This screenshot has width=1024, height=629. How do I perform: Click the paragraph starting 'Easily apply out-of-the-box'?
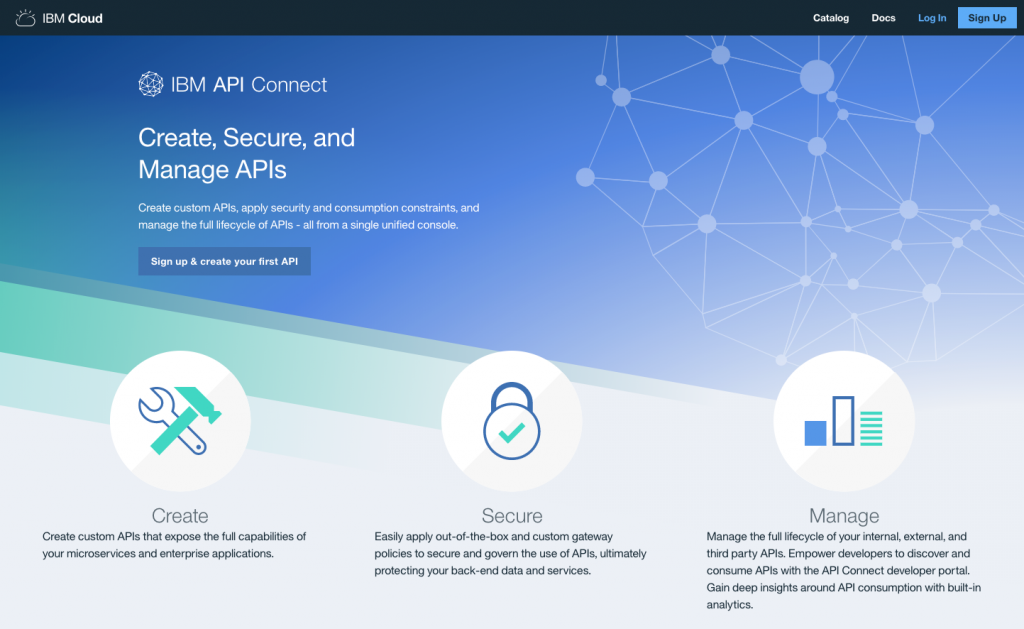(510, 553)
